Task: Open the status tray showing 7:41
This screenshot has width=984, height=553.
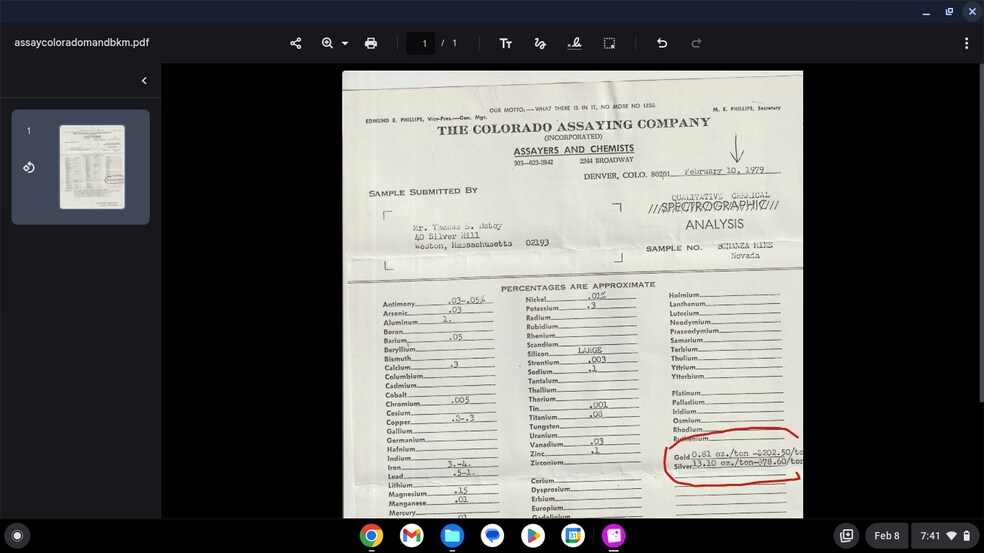Action: (x=944, y=535)
